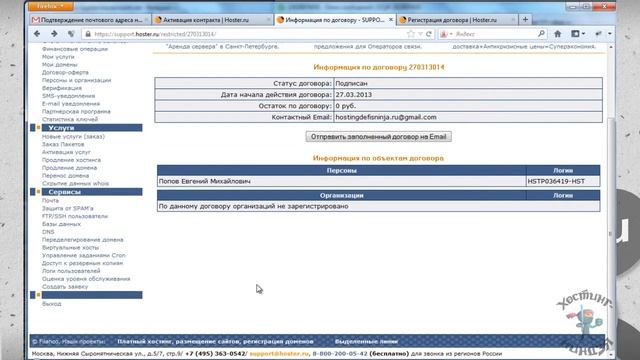
Task: Open 'SMS-уведомления' sidebar link
Action: 68,96
